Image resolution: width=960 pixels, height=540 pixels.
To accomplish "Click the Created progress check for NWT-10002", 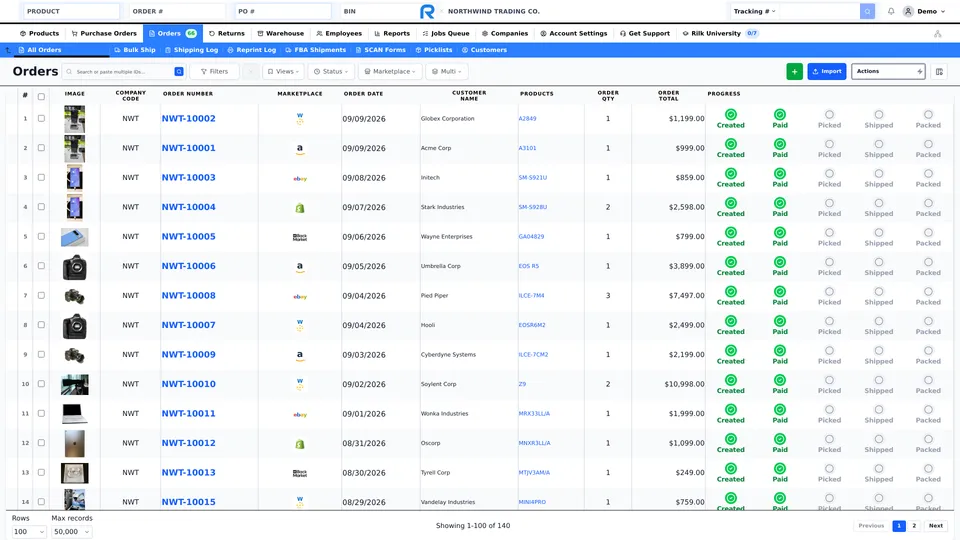I will pyautogui.click(x=730, y=114).
